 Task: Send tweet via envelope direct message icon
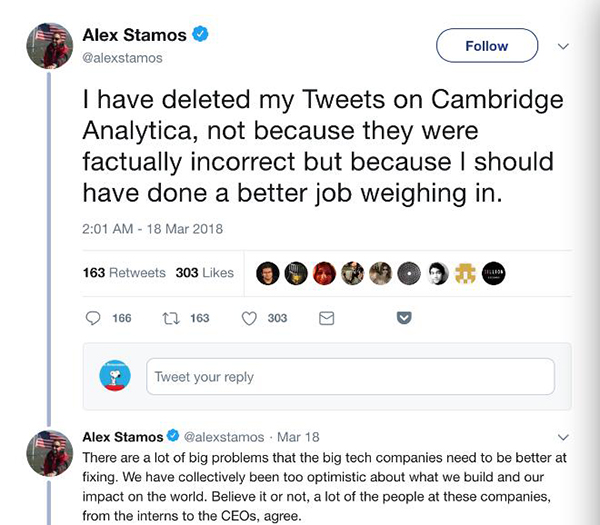coord(326,318)
